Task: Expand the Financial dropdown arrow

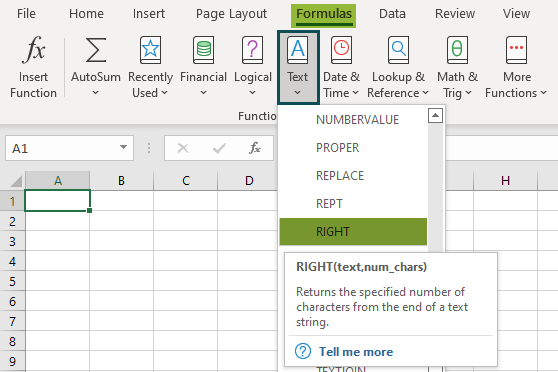Action: (203, 93)
